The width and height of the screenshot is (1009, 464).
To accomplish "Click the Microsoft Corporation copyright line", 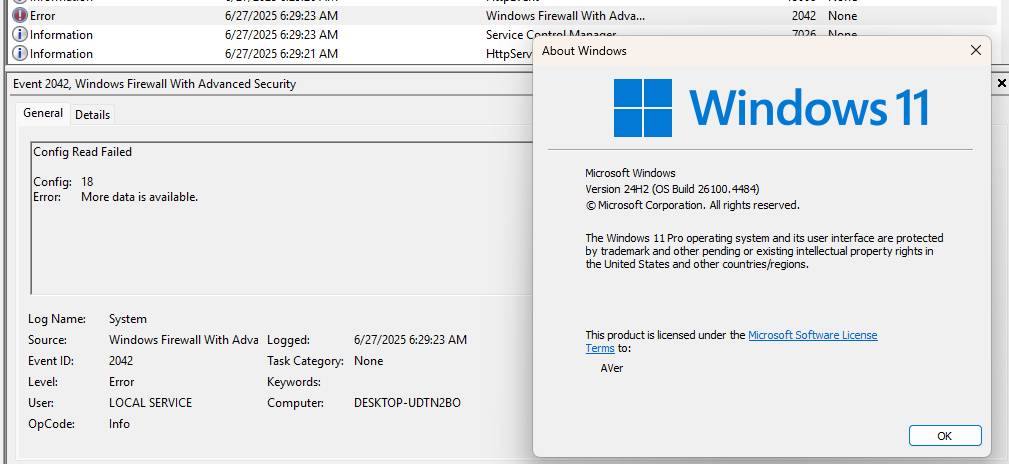I will pos(692,205).
